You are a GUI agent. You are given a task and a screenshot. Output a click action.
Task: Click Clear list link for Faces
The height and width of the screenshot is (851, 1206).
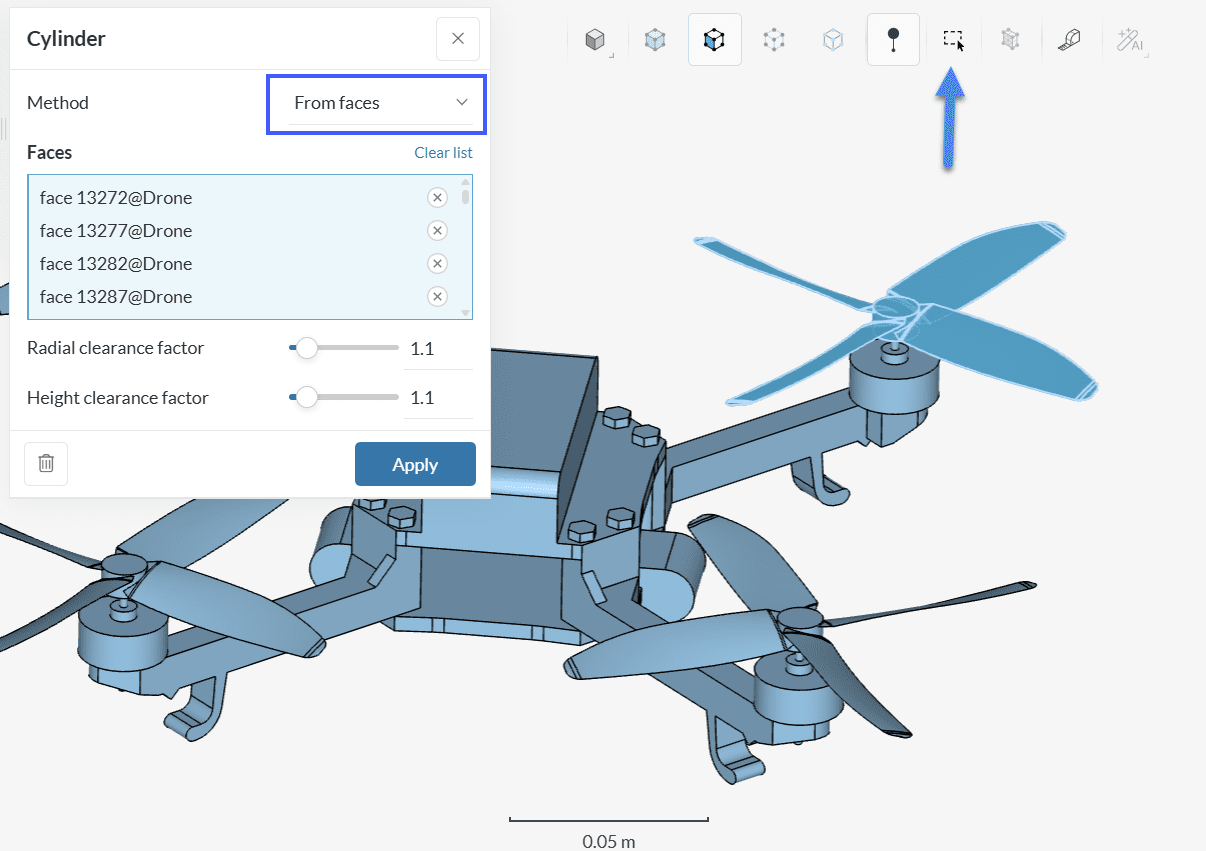(x=443, y=153)
